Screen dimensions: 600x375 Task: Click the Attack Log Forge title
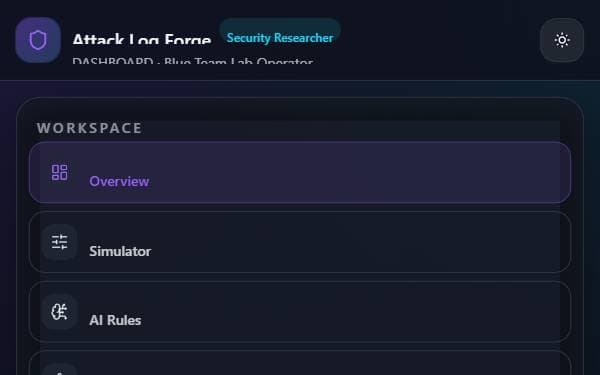coord(142,40)
